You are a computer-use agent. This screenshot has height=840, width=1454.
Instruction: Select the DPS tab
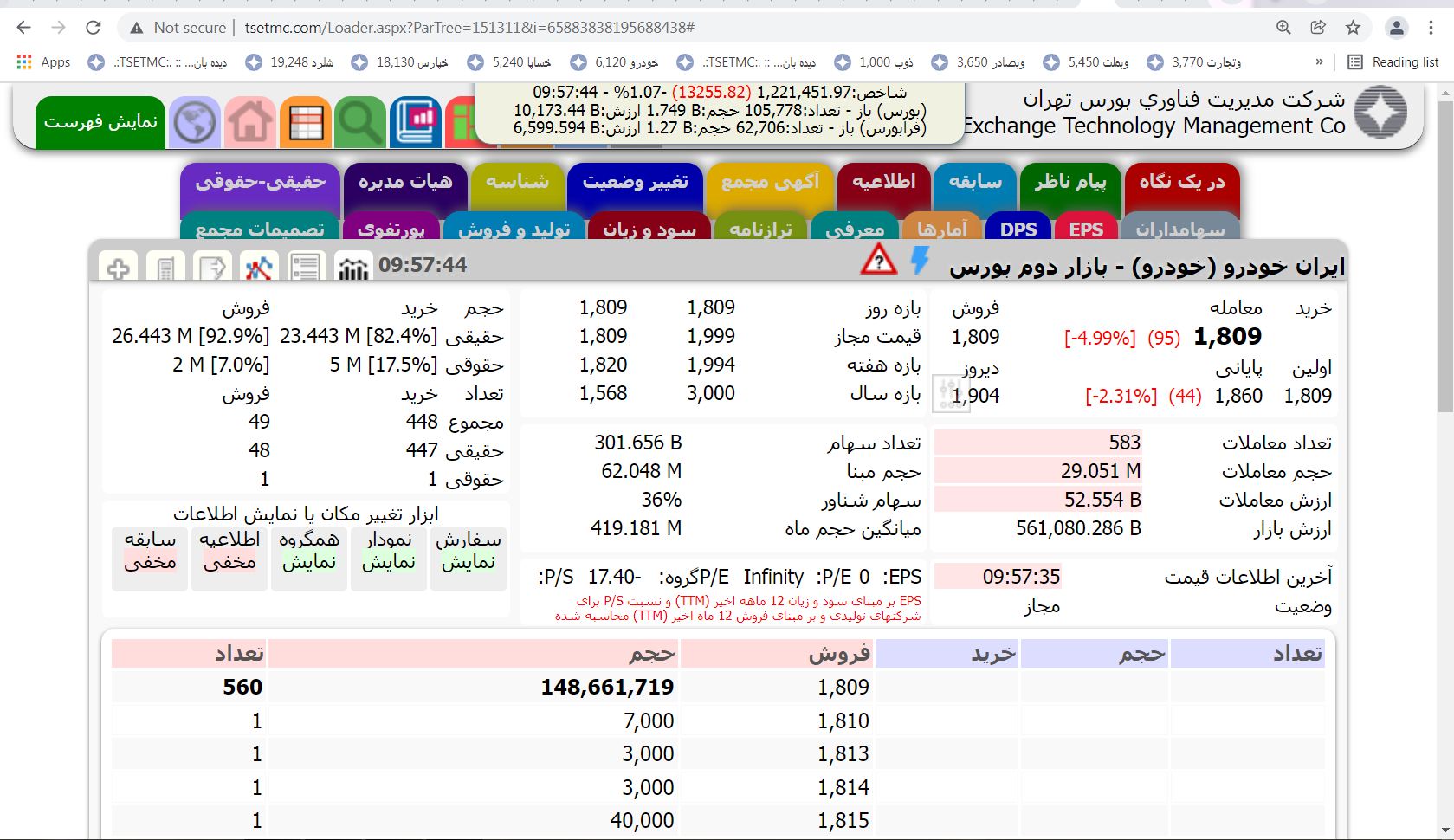pyautogui.click(x=1018, y=228)
